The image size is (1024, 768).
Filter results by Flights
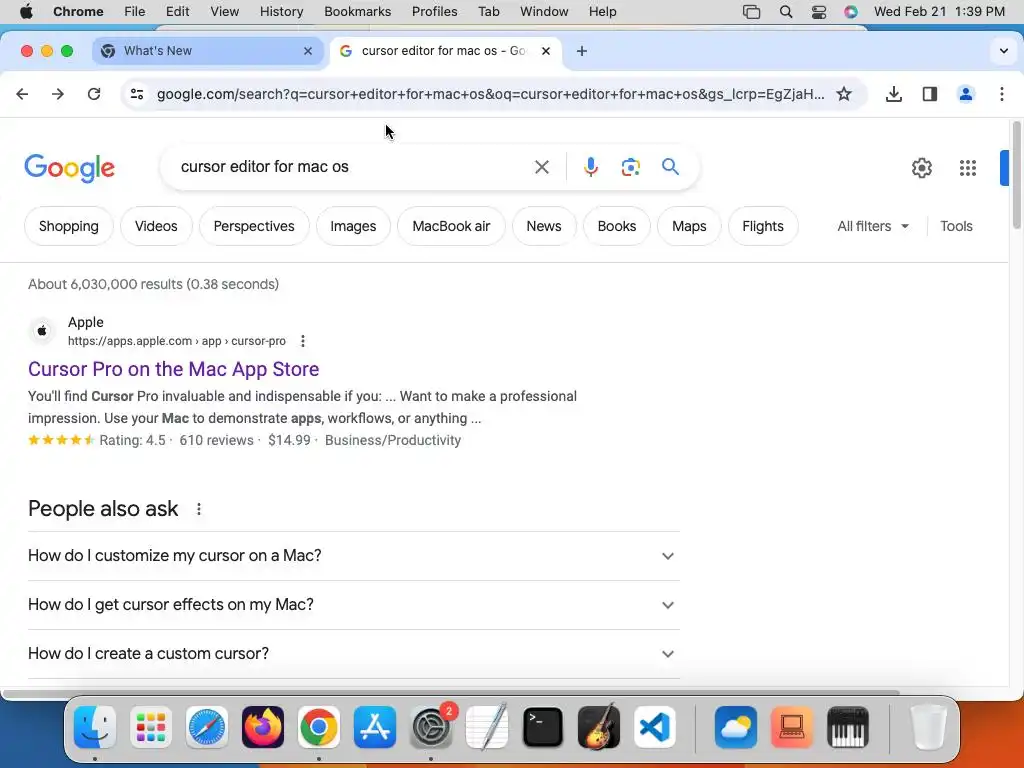(x=763, y=226)
